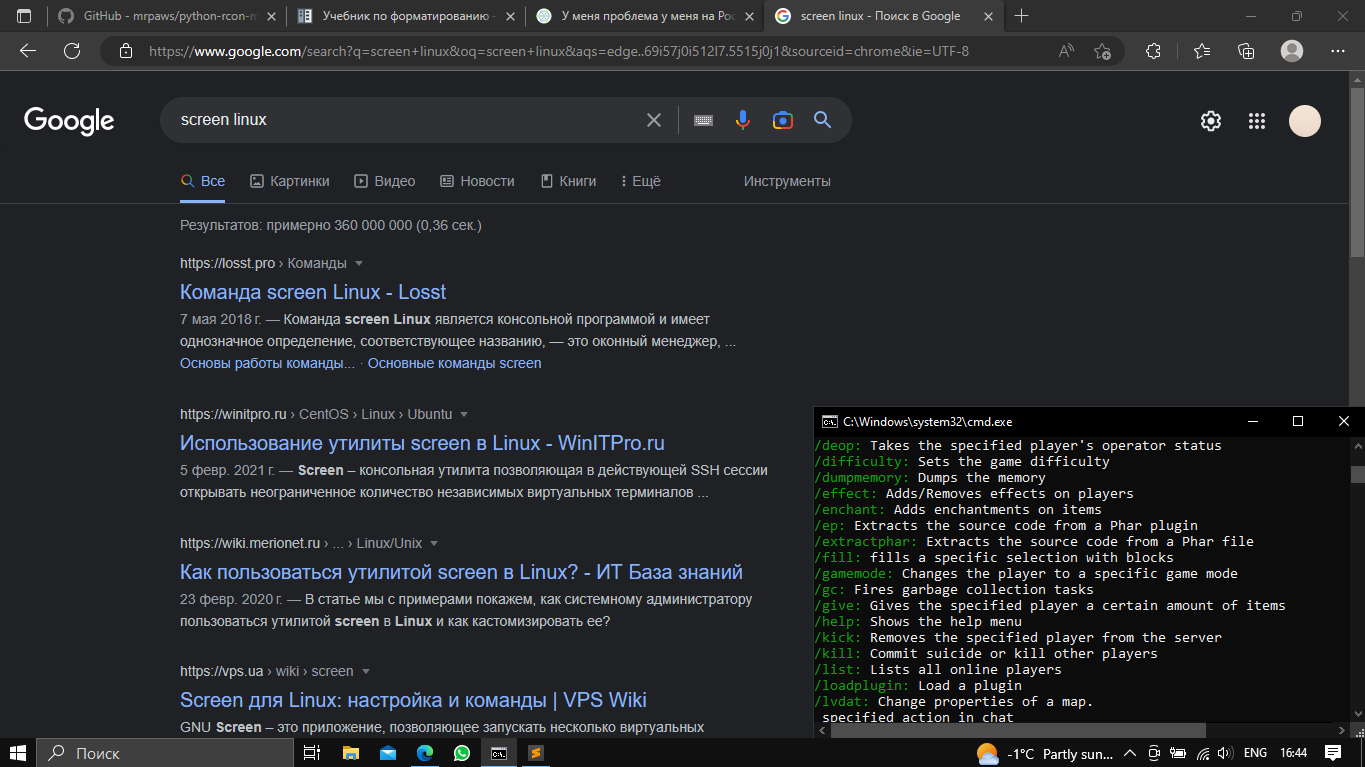Viewport: 1365px width, 767px height.
Task: Focus the browser address bar URL
Action: pos(558,51)
